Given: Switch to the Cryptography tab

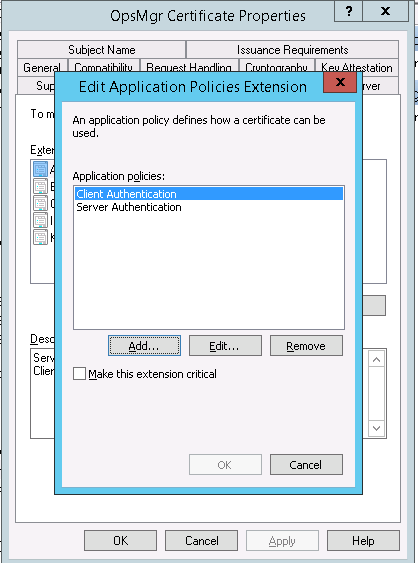Looking at the screenshot, I should tap(276, 67).
